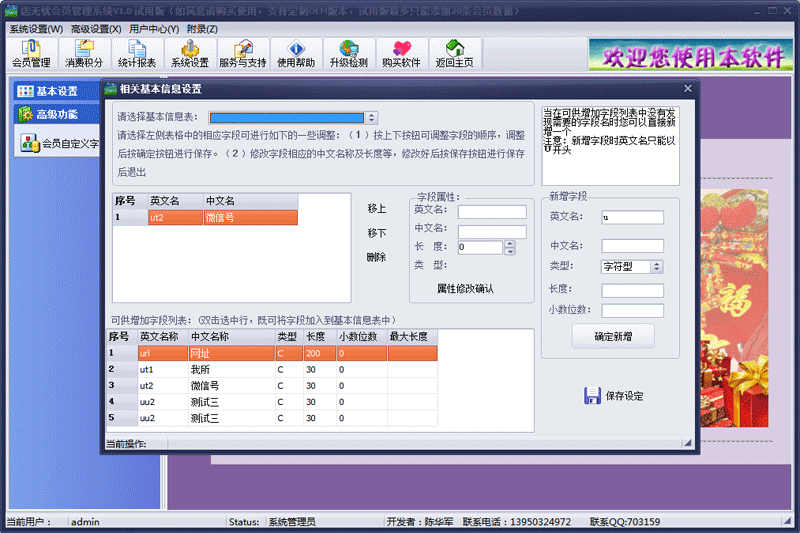Click 系统管理员 status bar text
The image size is (800, 533).
pos(292,522)
